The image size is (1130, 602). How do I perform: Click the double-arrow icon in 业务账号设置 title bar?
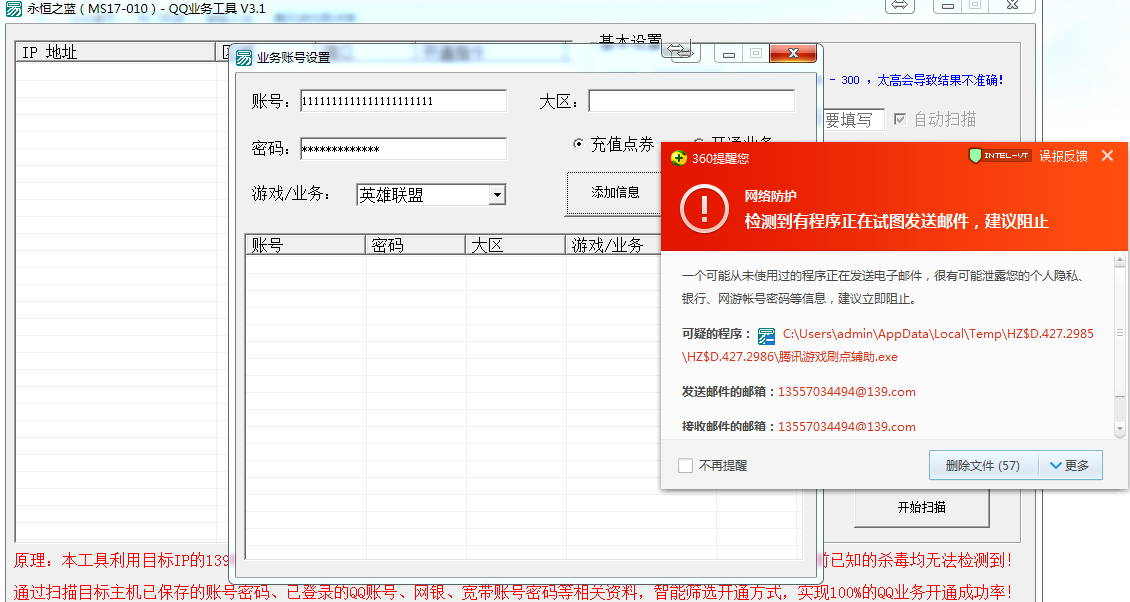pos(680,51)
